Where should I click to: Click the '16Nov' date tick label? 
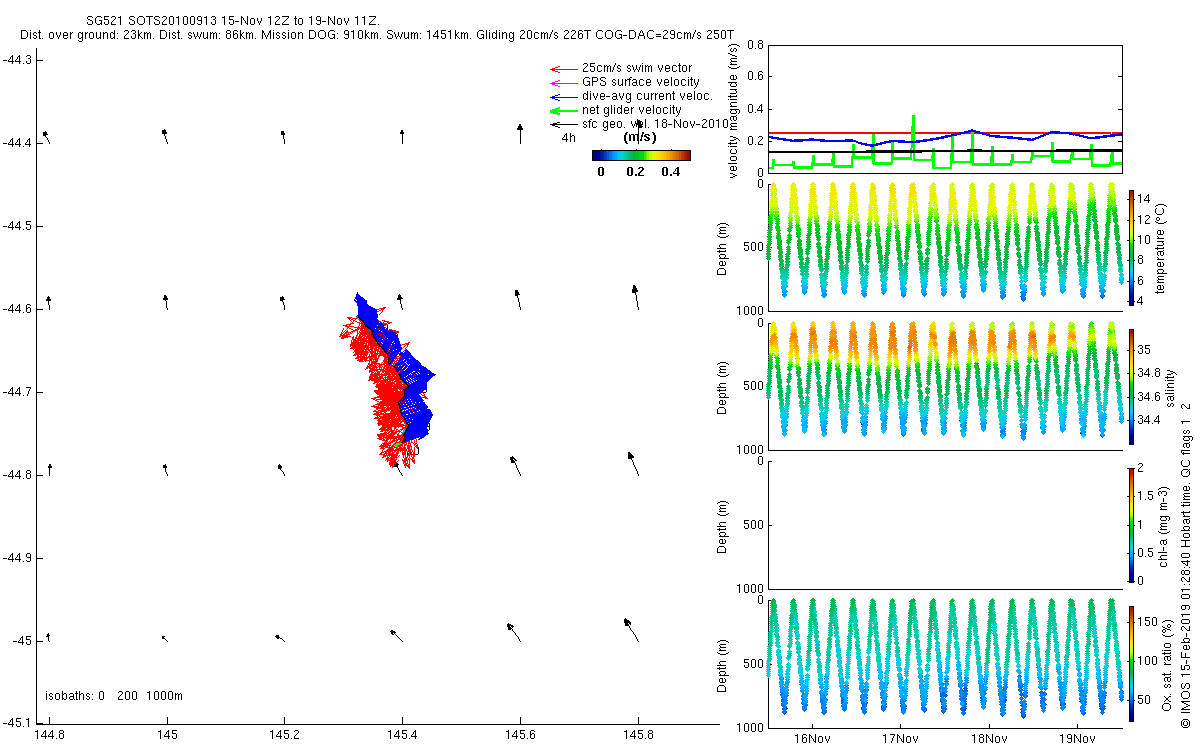pos(812,738)
